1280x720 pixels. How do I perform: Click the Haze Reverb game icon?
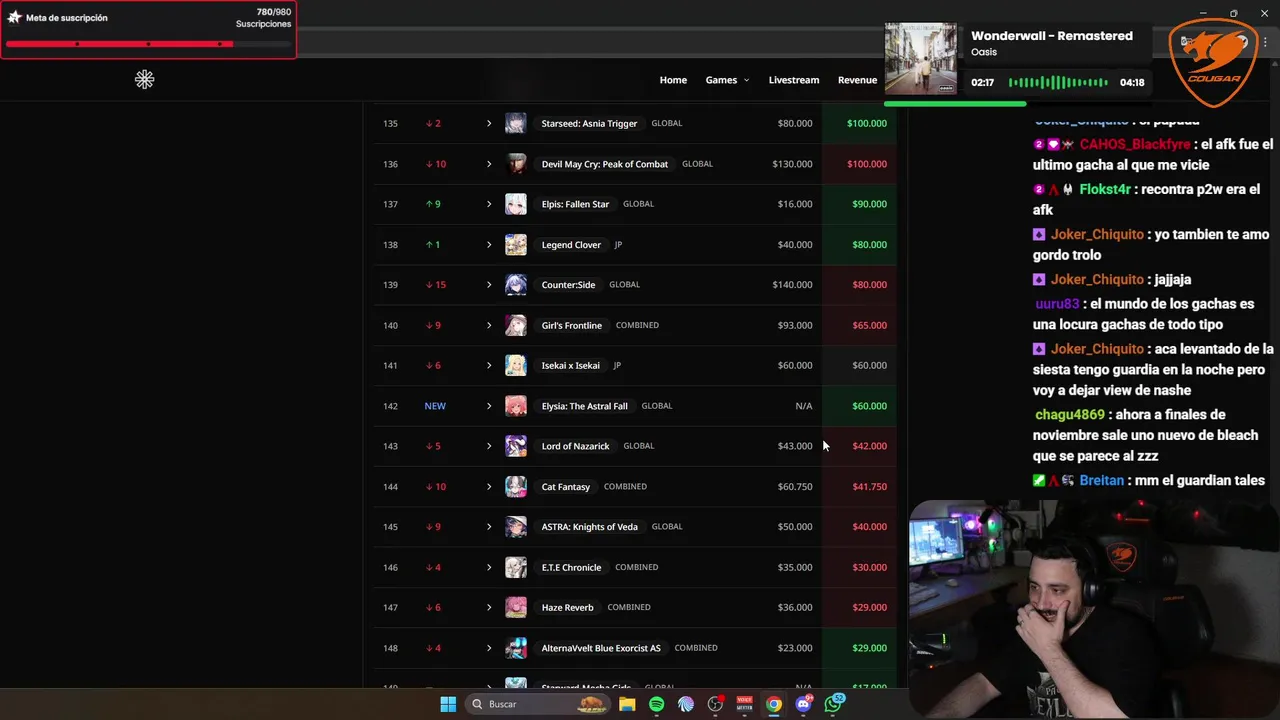point(516,607)
